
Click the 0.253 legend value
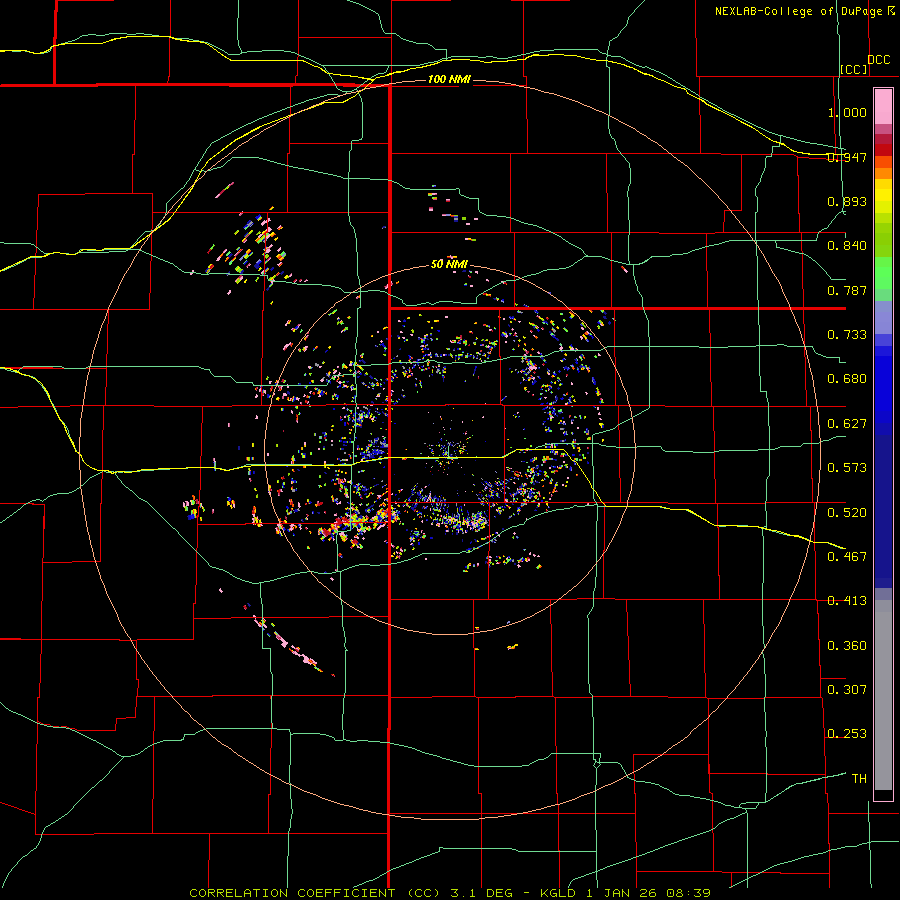[847, 734]
